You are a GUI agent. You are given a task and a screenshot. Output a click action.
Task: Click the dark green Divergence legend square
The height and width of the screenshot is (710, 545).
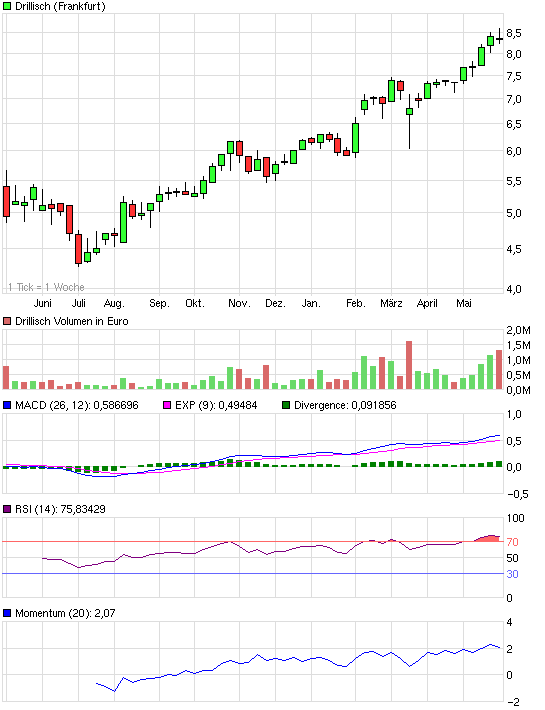(x=286, y=405)
